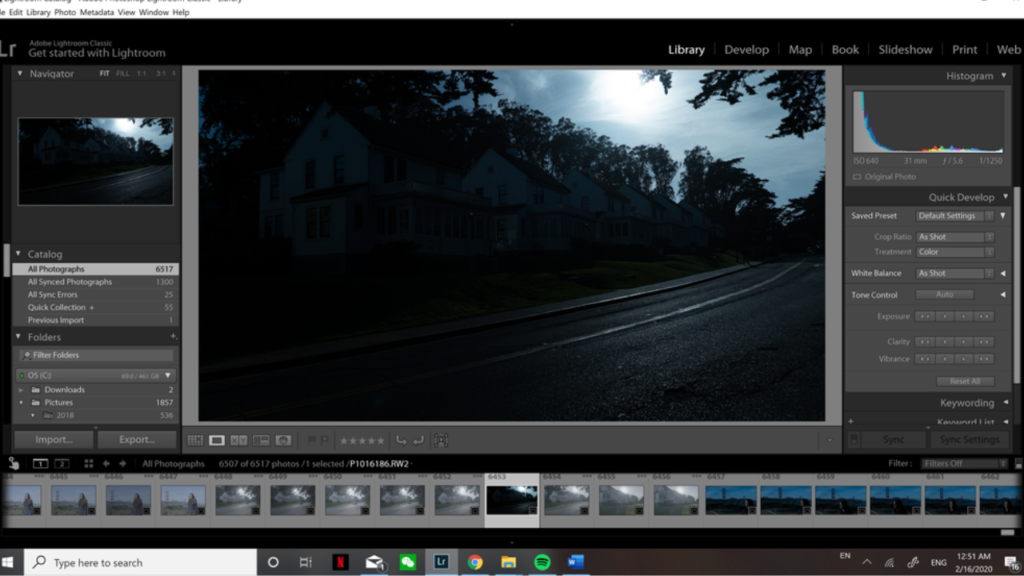Click the Import button
1024x576 pixels.
(53, 439)
